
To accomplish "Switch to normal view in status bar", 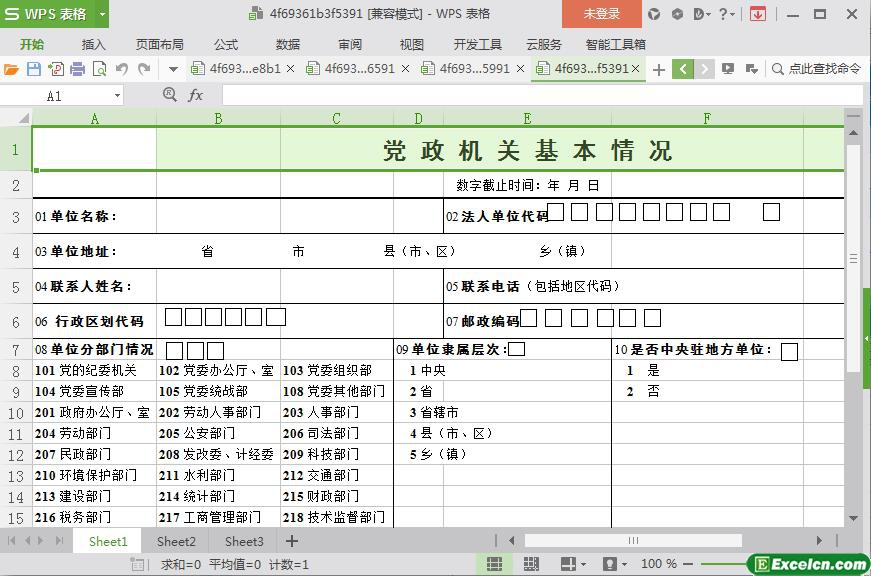I will pos(494,564).
